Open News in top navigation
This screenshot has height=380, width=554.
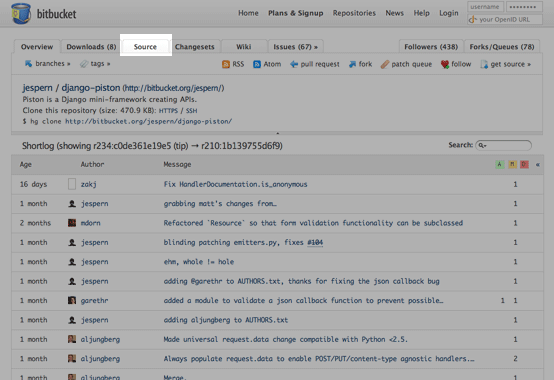pos(394,13)
